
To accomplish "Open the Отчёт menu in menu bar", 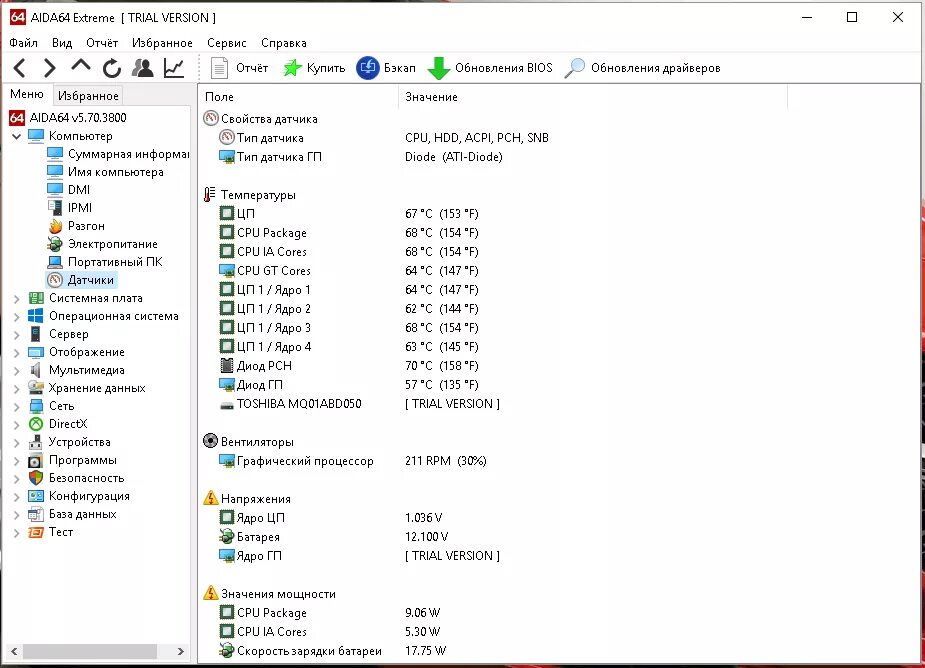I will [101, 42].
